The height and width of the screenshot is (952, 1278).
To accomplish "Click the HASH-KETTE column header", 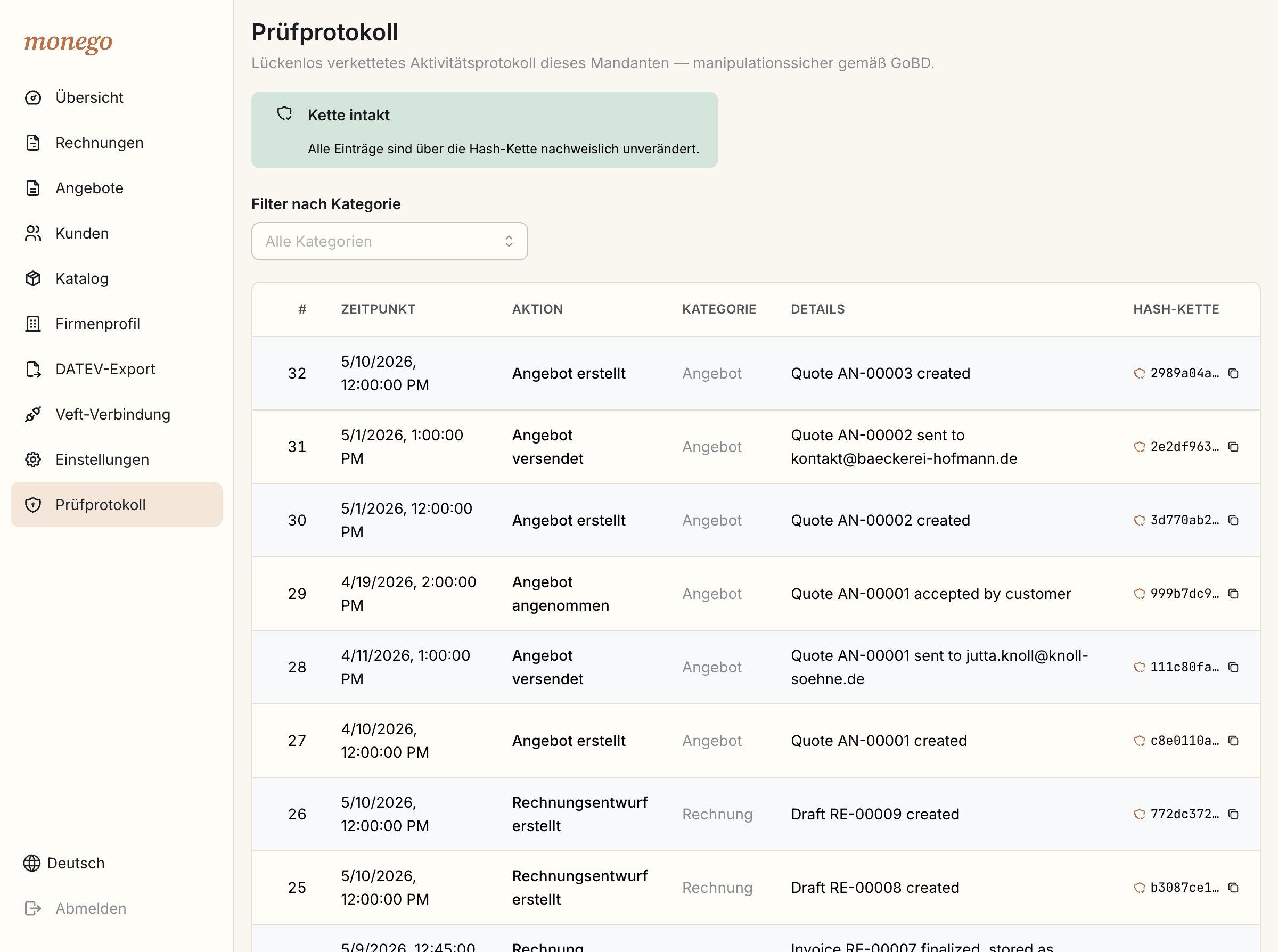I will click(x=1176, y=309).
